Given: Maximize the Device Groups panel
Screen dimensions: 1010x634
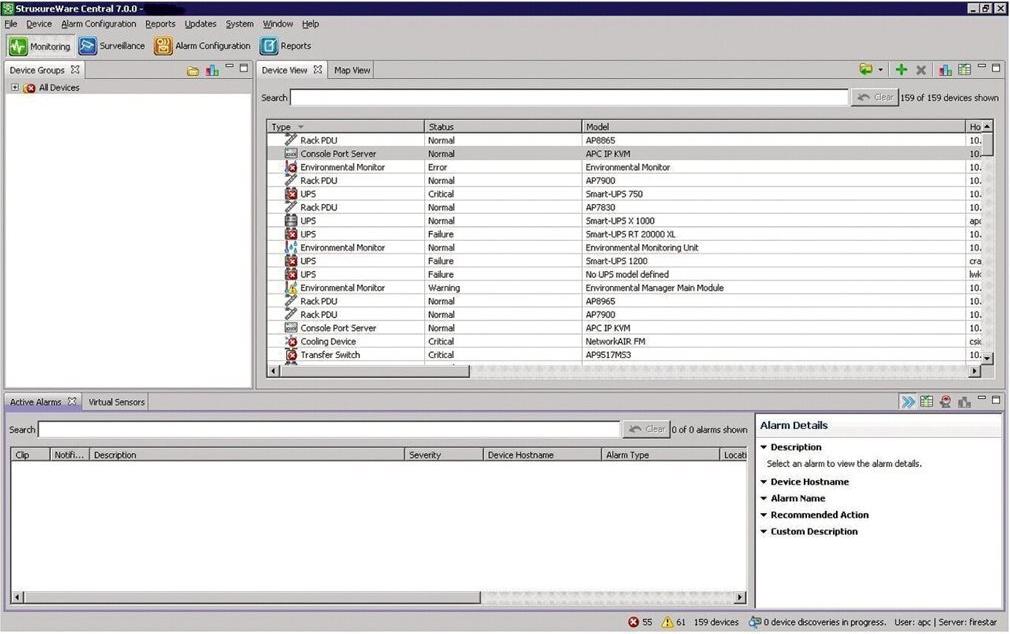Looking at the screenshot, I should point(244,69).
